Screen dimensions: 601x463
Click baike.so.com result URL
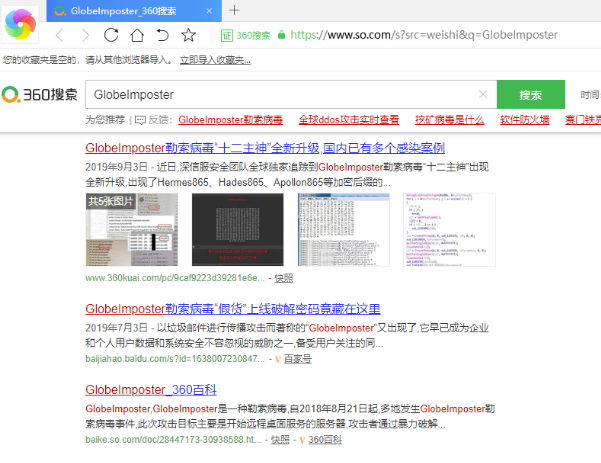[173, 440]
